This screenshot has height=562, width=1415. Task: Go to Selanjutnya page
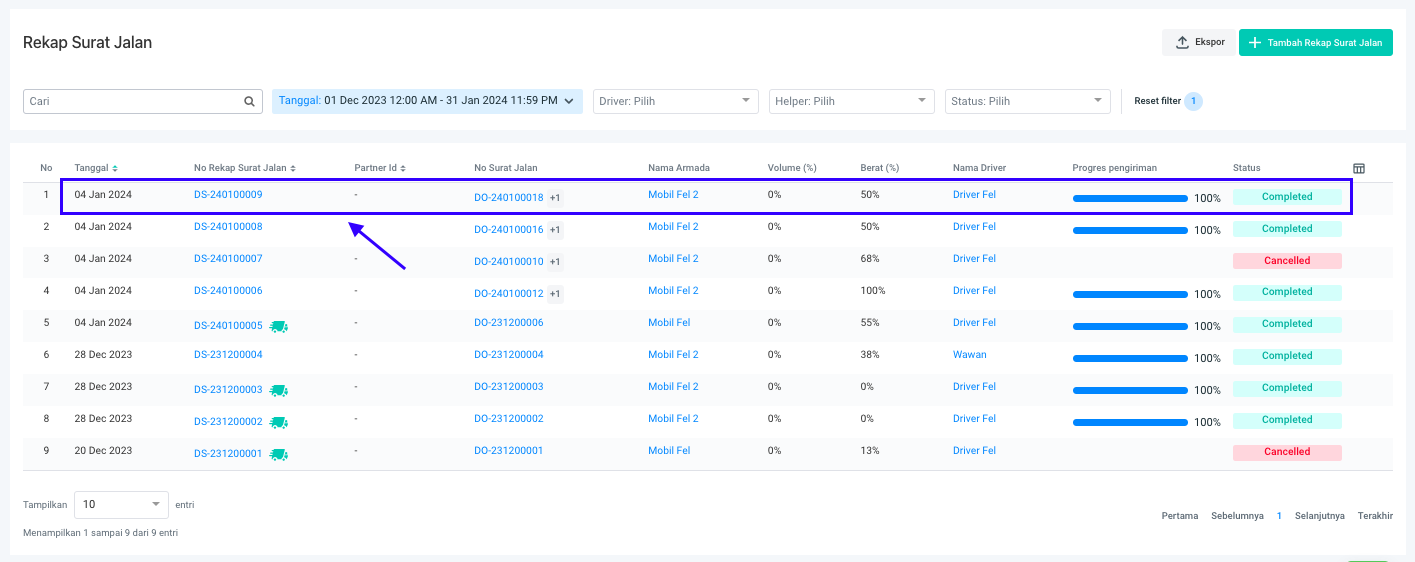click(x=1319, y=516)
